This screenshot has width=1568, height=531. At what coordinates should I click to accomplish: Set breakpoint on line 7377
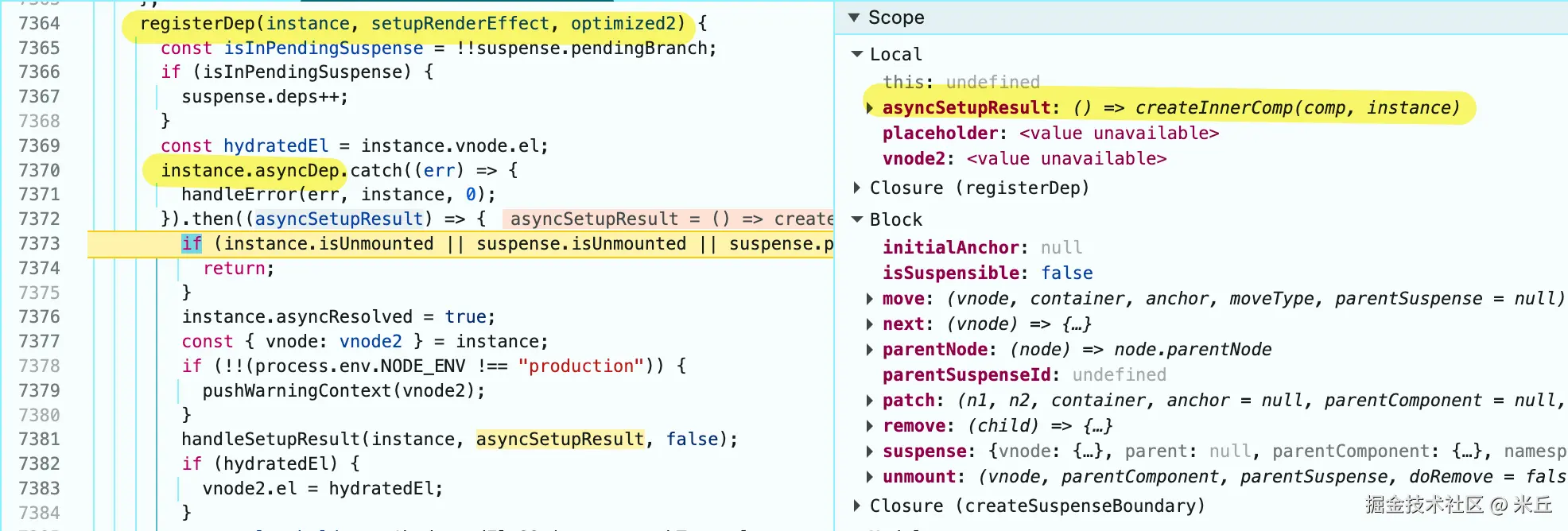[x=40, y=341]
